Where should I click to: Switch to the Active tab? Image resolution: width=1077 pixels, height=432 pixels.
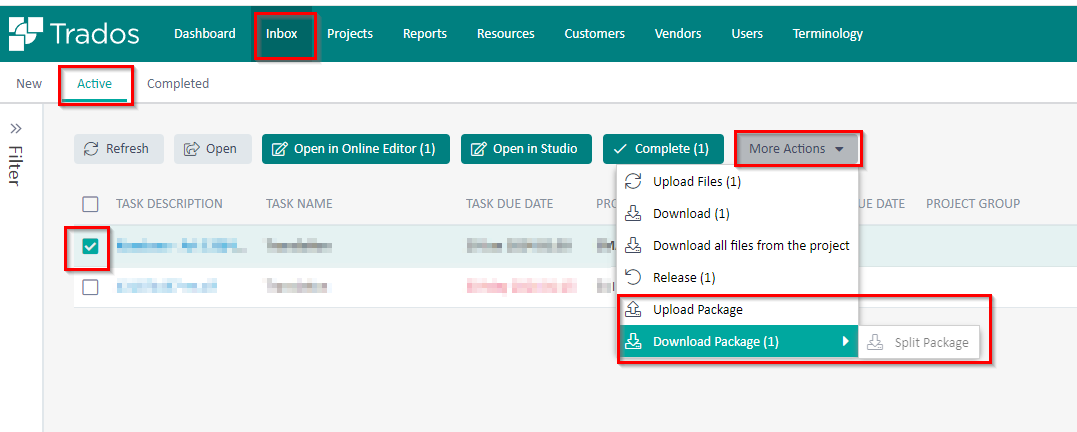(94, 84)
